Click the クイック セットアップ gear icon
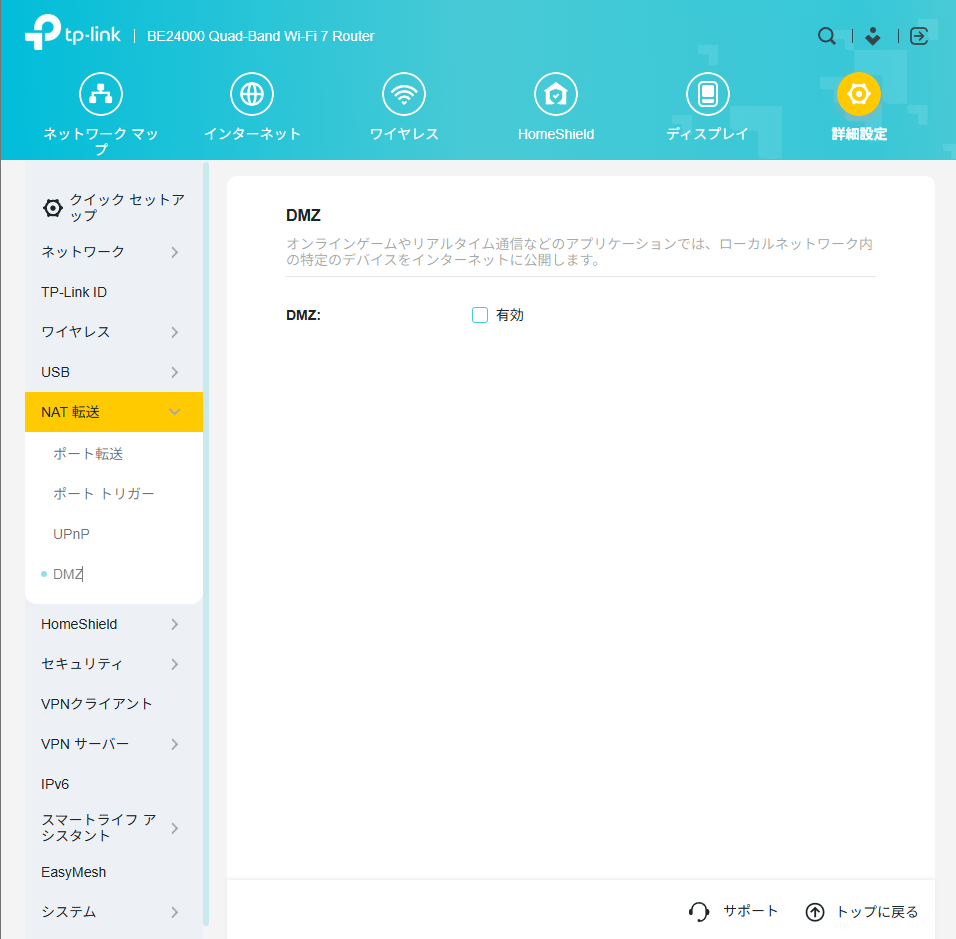Screen dimensions: 956x939 pos(52,208)
